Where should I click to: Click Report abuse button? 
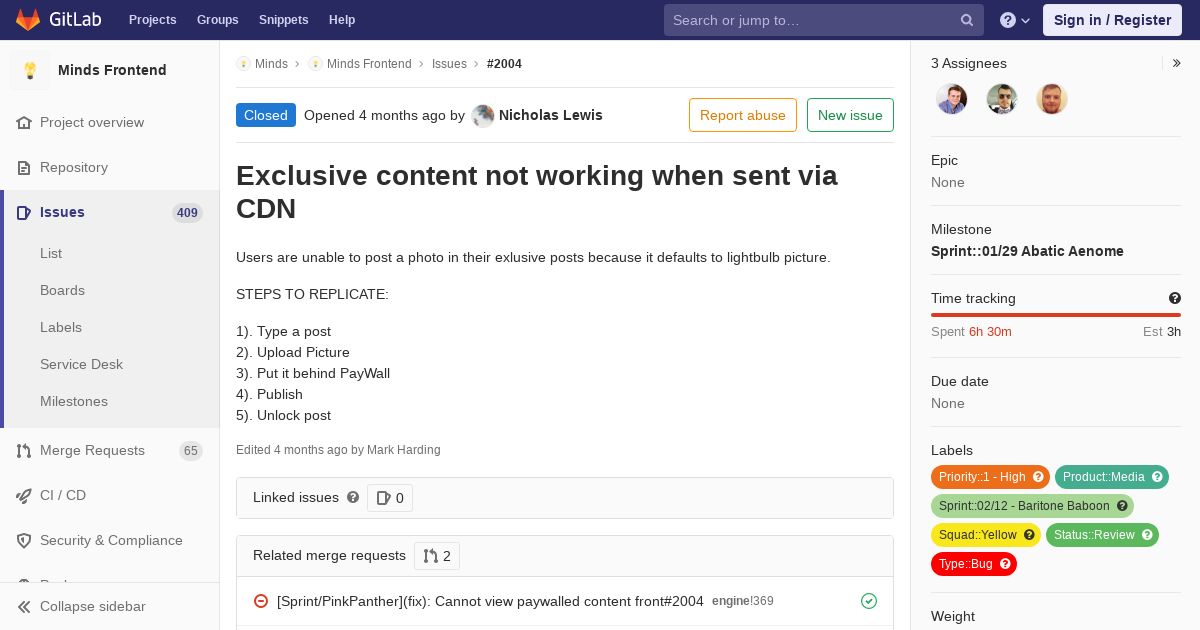pyautogui.click(x=743, y=115)
